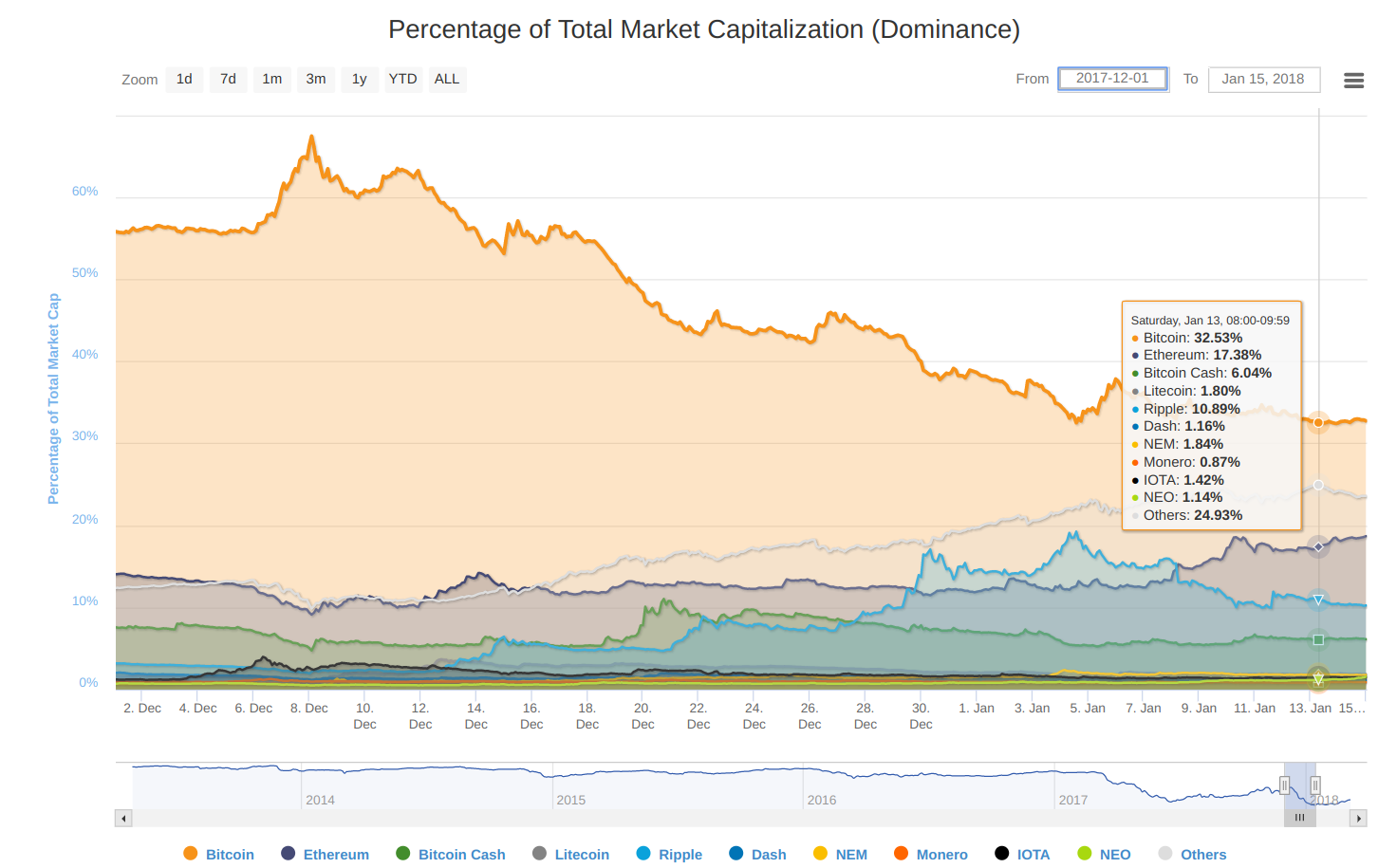The height and width of the screenshot is (868, 1378).
Task: Toggle Monero series in legend
Action: (931, 854)
